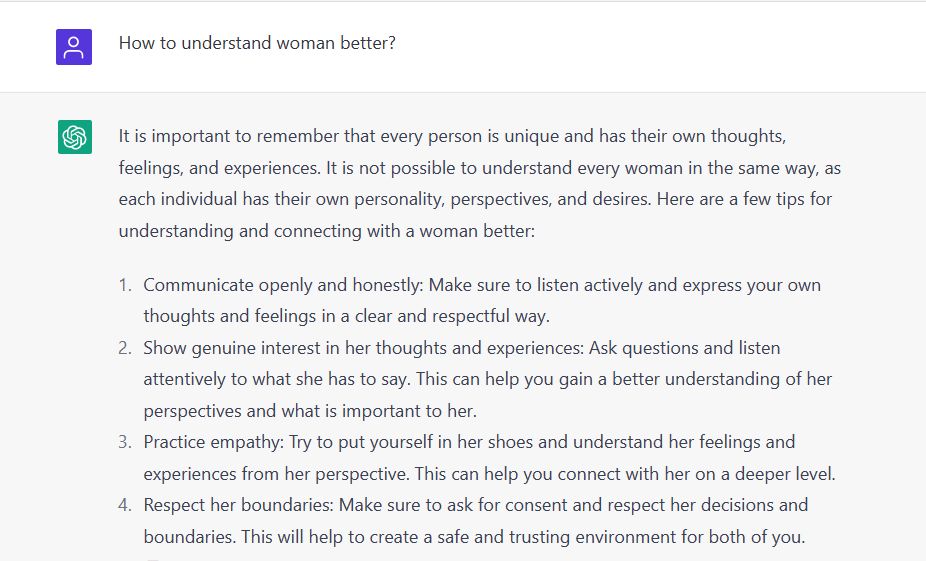
Task: Click the line 'perspectives and what is important to her'
Action: coord(309,411)
